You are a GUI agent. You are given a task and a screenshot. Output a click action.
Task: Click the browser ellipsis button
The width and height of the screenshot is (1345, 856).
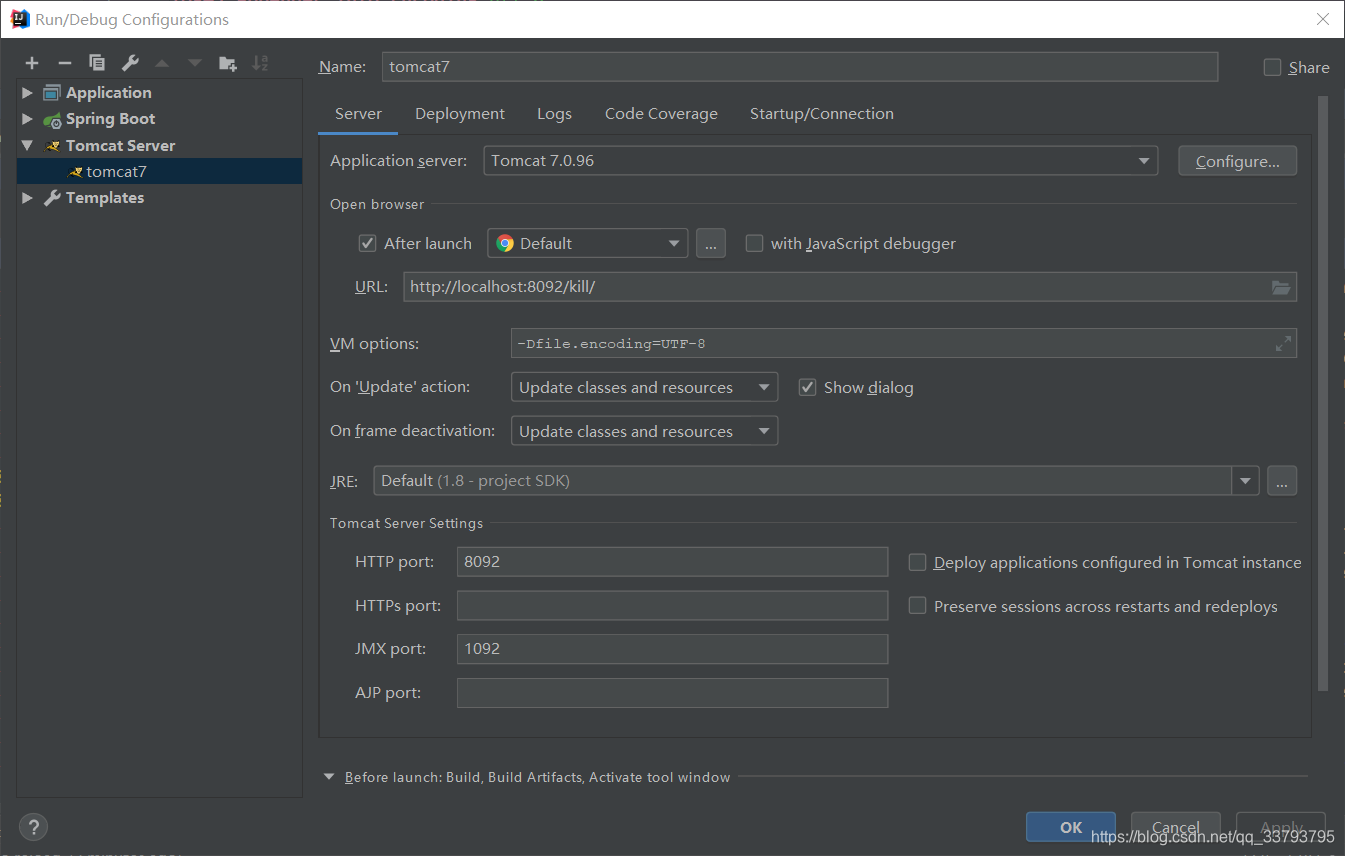pyautogui.click(x=711, y=244)
